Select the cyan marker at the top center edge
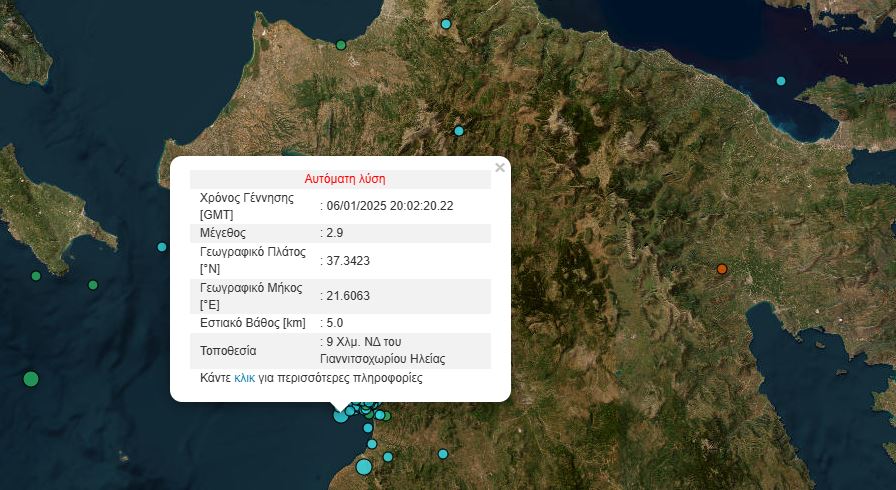 coord(446,24)
